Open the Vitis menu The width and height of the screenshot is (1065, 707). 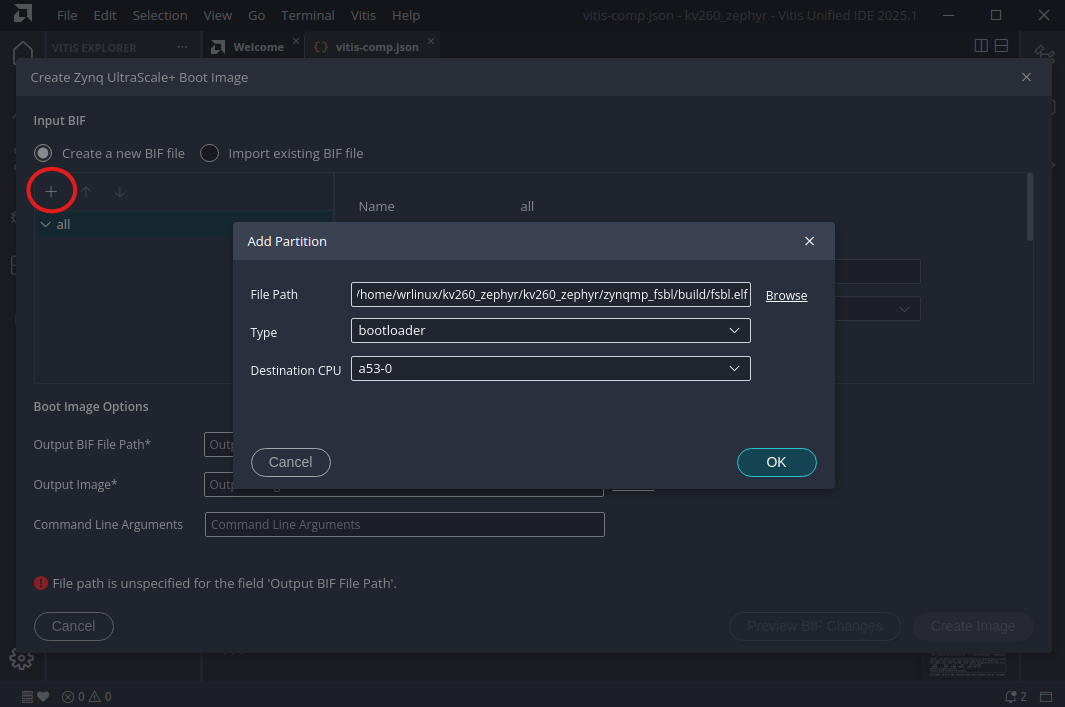[364, 16]
